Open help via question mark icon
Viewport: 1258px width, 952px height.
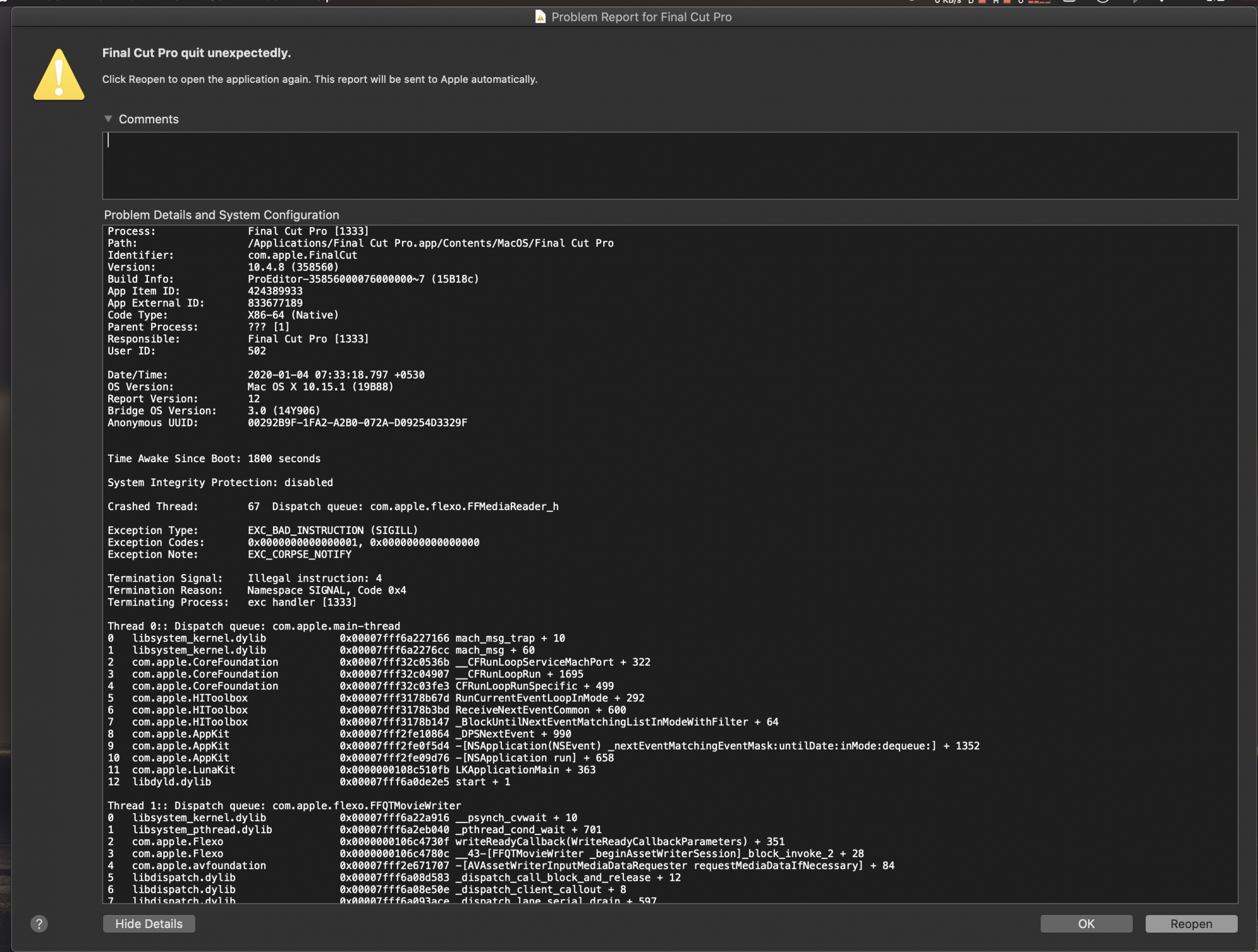tap(39, 923)
